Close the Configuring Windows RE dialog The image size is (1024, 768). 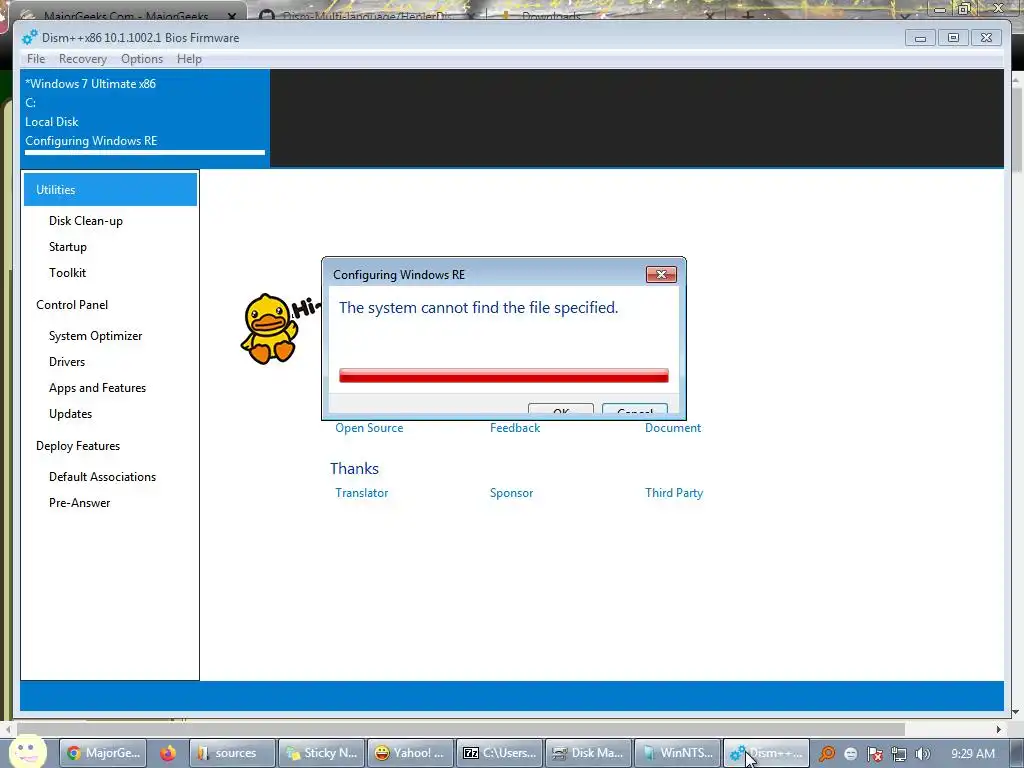(x=661, y=274)
